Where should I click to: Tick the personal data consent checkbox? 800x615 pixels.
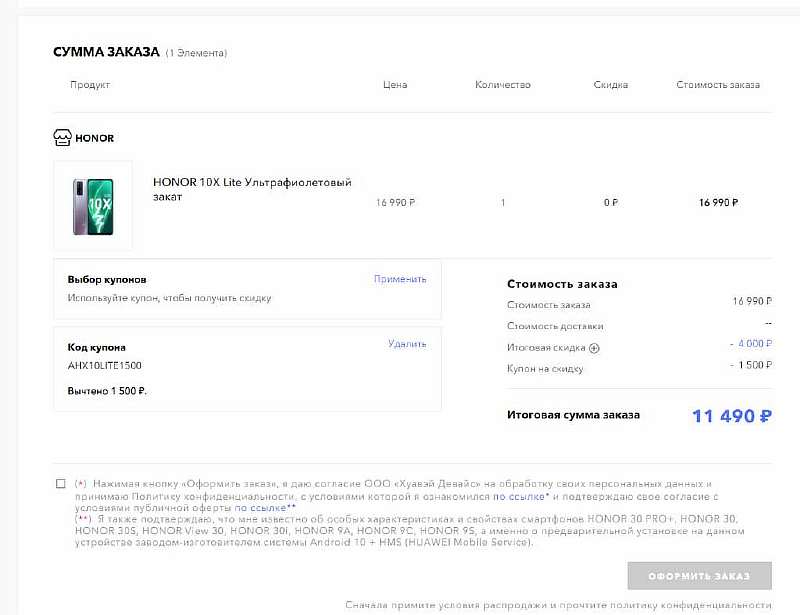[61, 484]
